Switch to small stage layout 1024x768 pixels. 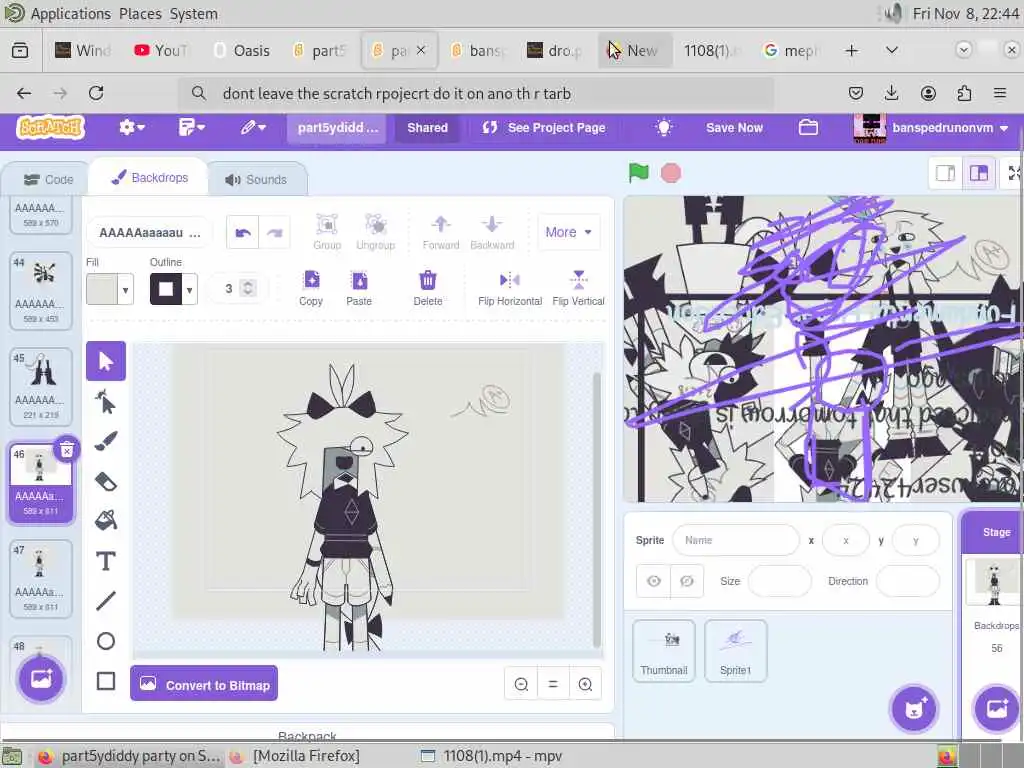click(946, 173)
